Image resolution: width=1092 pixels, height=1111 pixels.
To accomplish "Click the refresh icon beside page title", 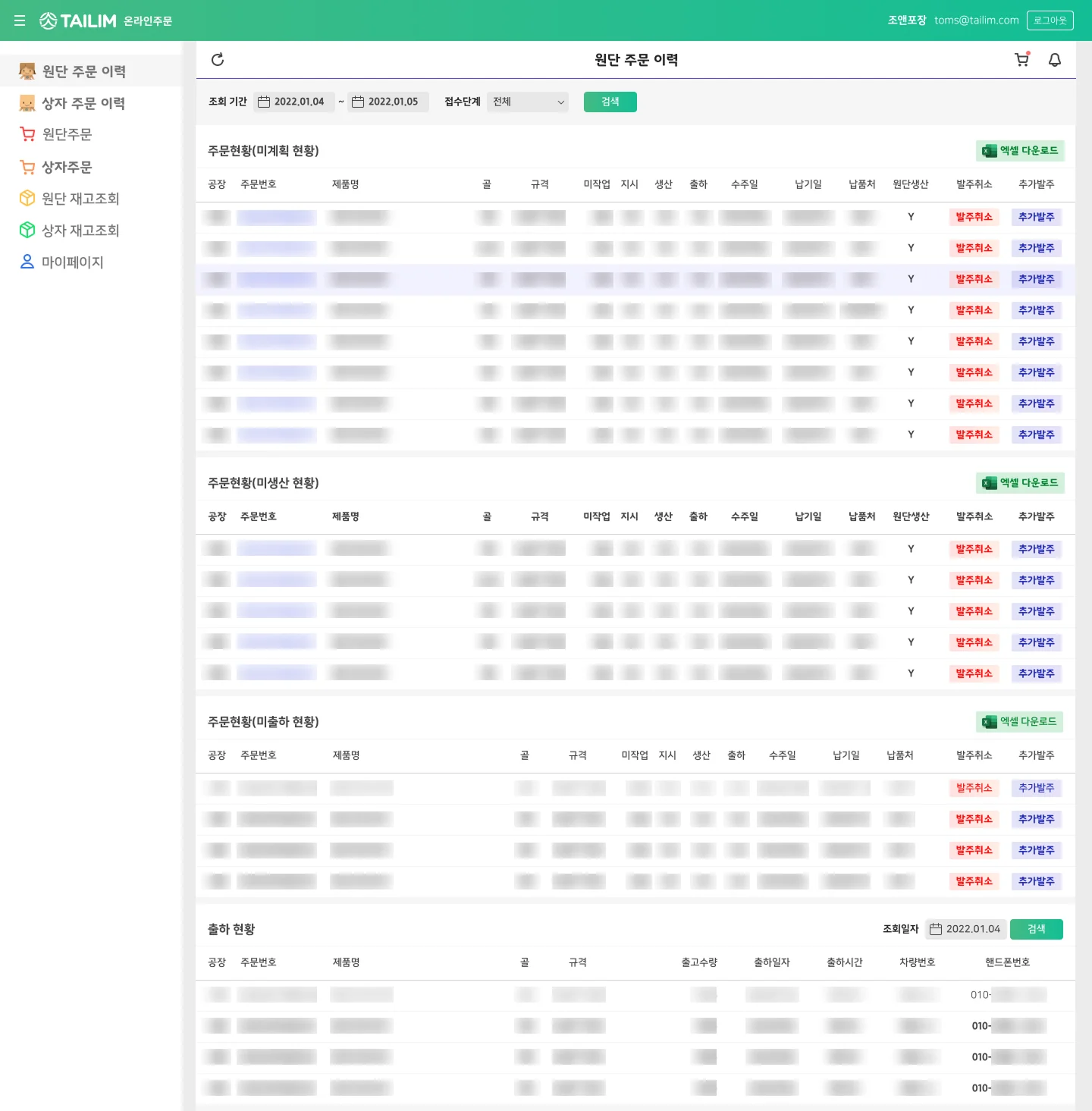I will [218, 59].
